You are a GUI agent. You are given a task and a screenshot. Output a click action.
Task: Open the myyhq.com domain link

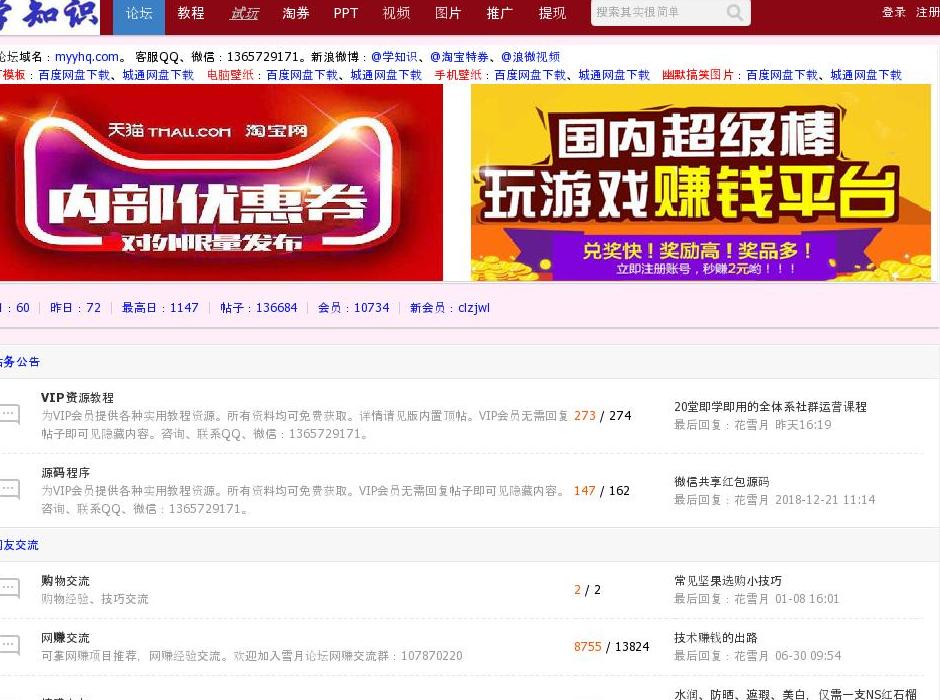click(87, 56)
